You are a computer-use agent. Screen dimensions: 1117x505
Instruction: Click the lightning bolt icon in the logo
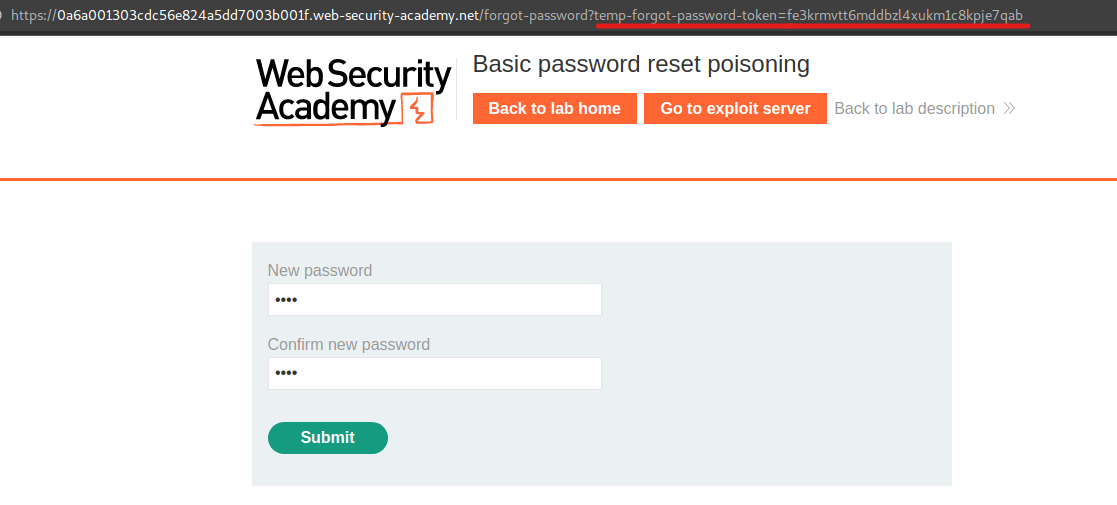pyautogui.click(x=417, y=109)
